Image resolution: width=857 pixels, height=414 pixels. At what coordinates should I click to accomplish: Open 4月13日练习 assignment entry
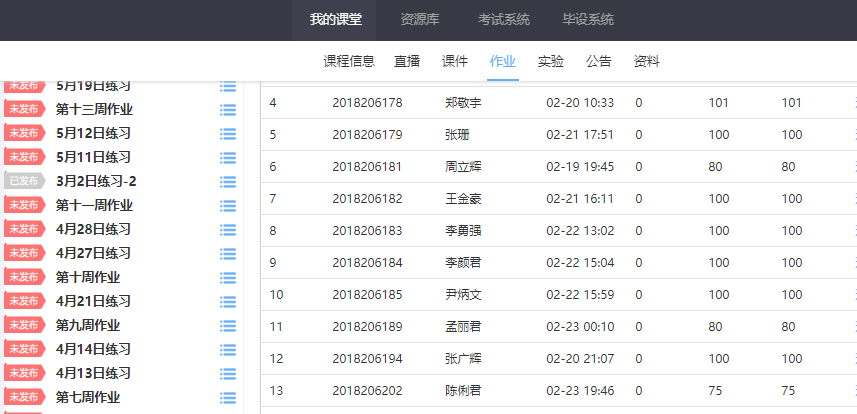coord(93,373)
